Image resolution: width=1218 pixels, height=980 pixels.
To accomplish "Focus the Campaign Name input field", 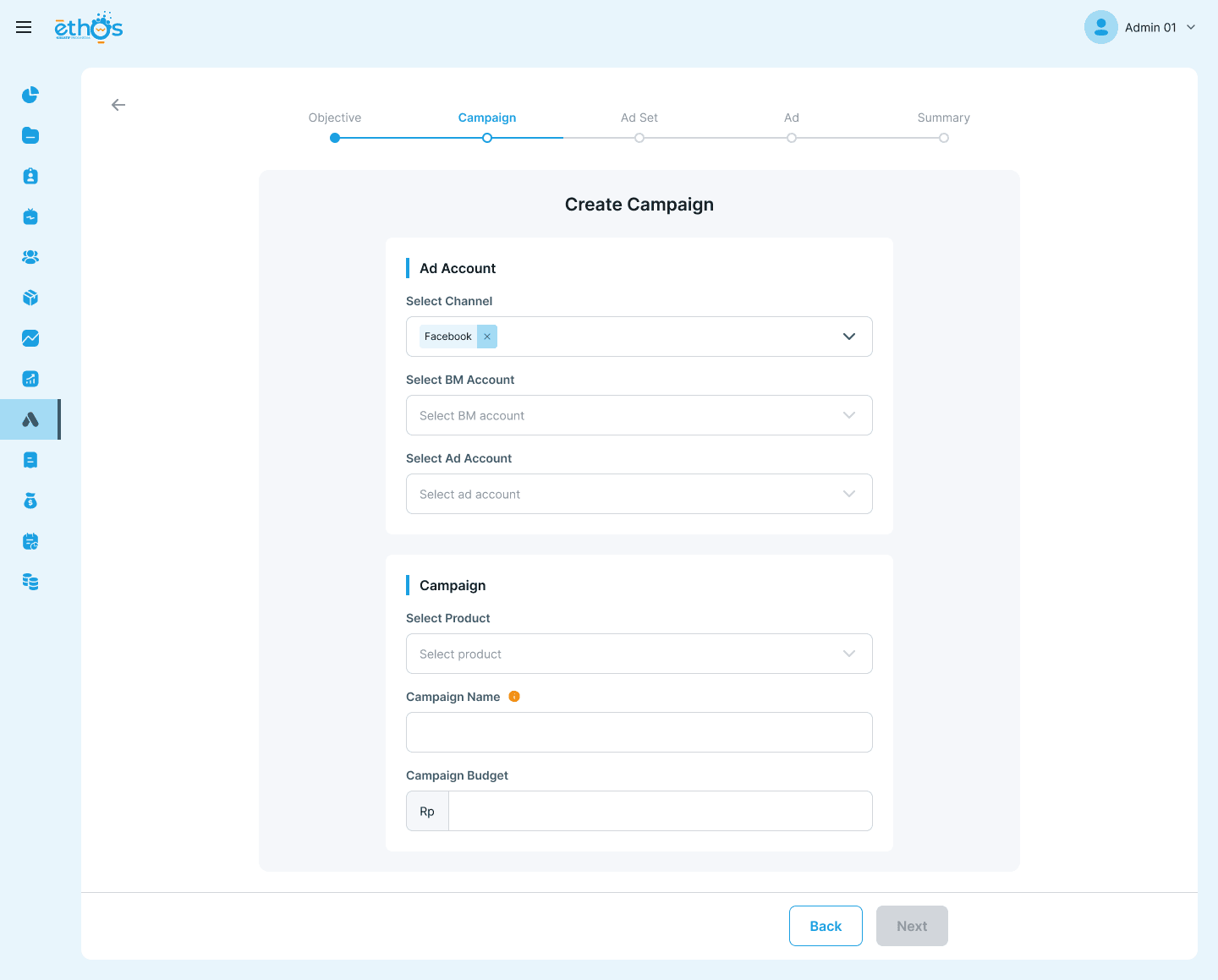I will pos(639,732).
